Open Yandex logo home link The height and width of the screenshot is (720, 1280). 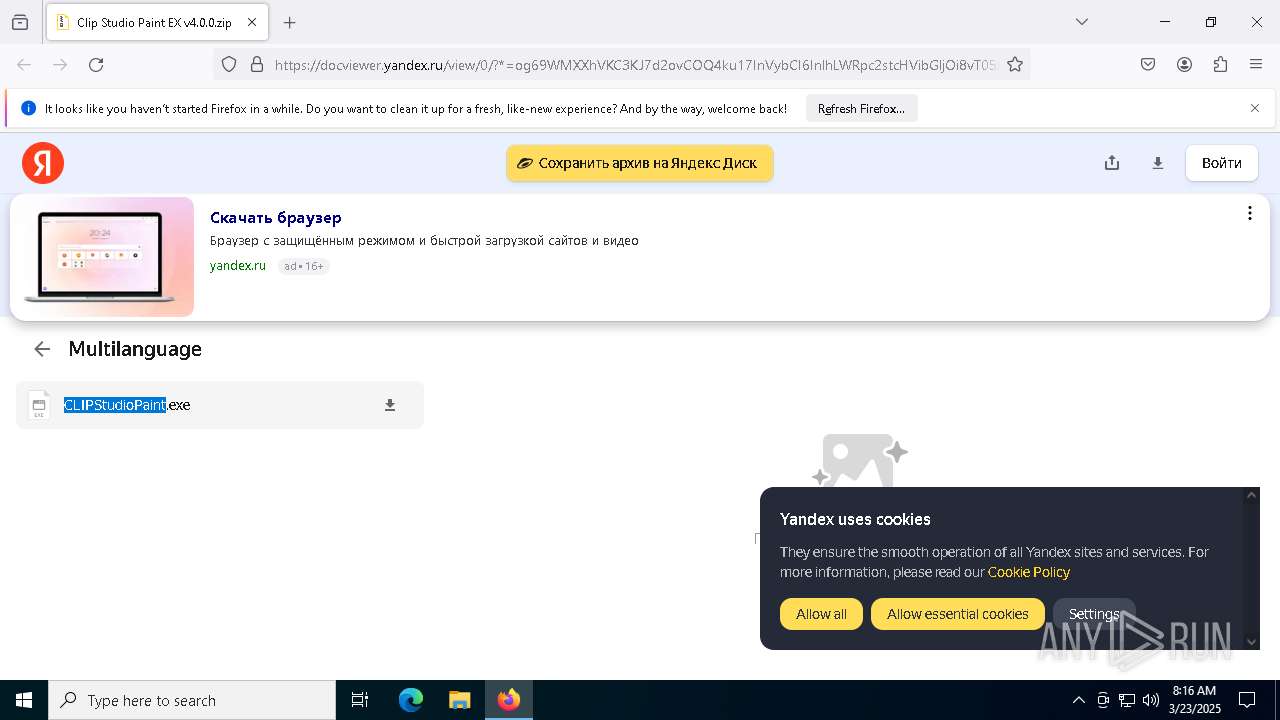[x=43, y=163]
